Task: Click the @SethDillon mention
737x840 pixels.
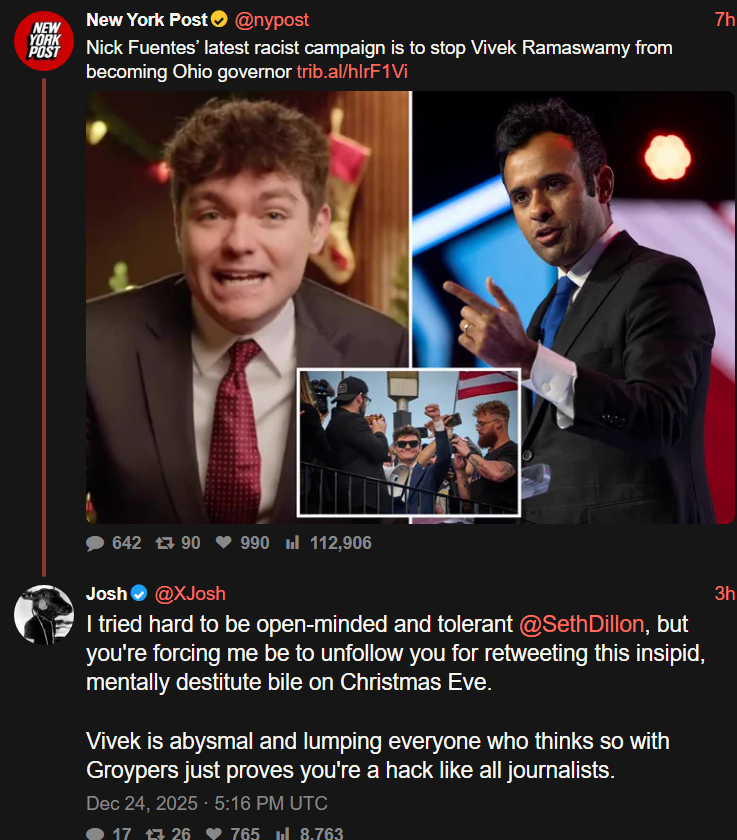Action: (582, 624)
